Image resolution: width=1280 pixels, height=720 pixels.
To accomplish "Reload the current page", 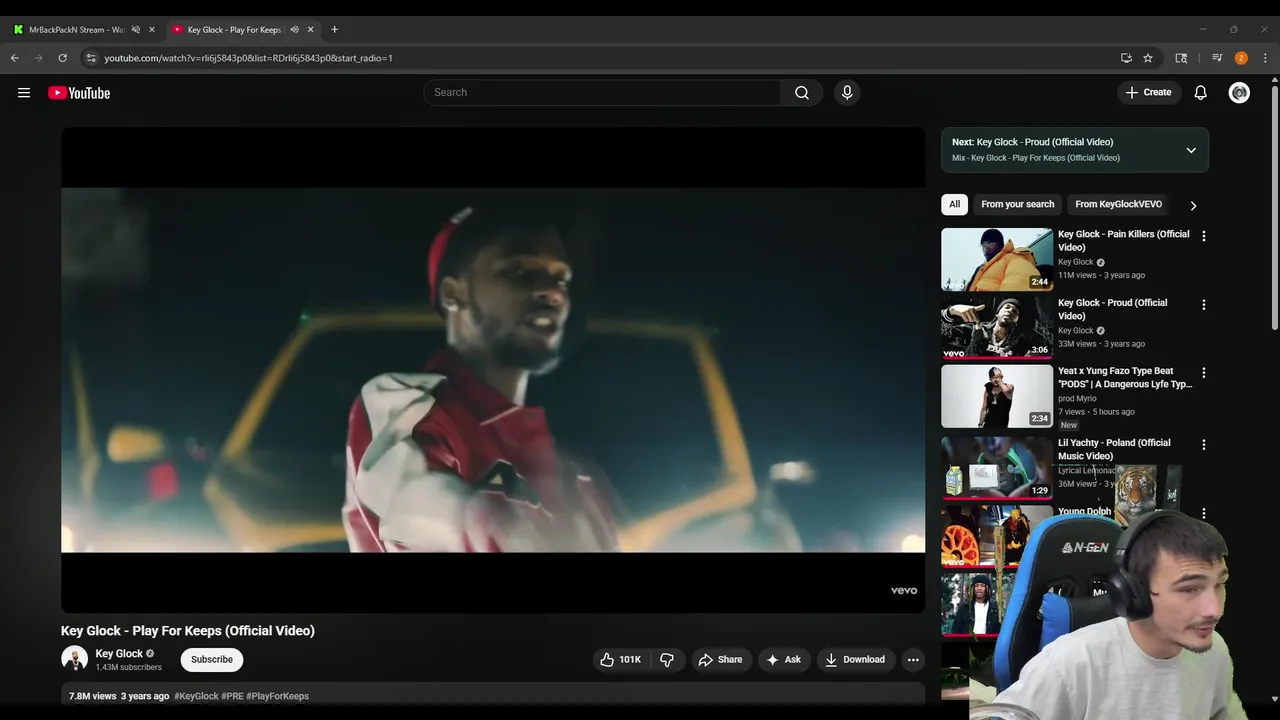I will coord(62,58).
